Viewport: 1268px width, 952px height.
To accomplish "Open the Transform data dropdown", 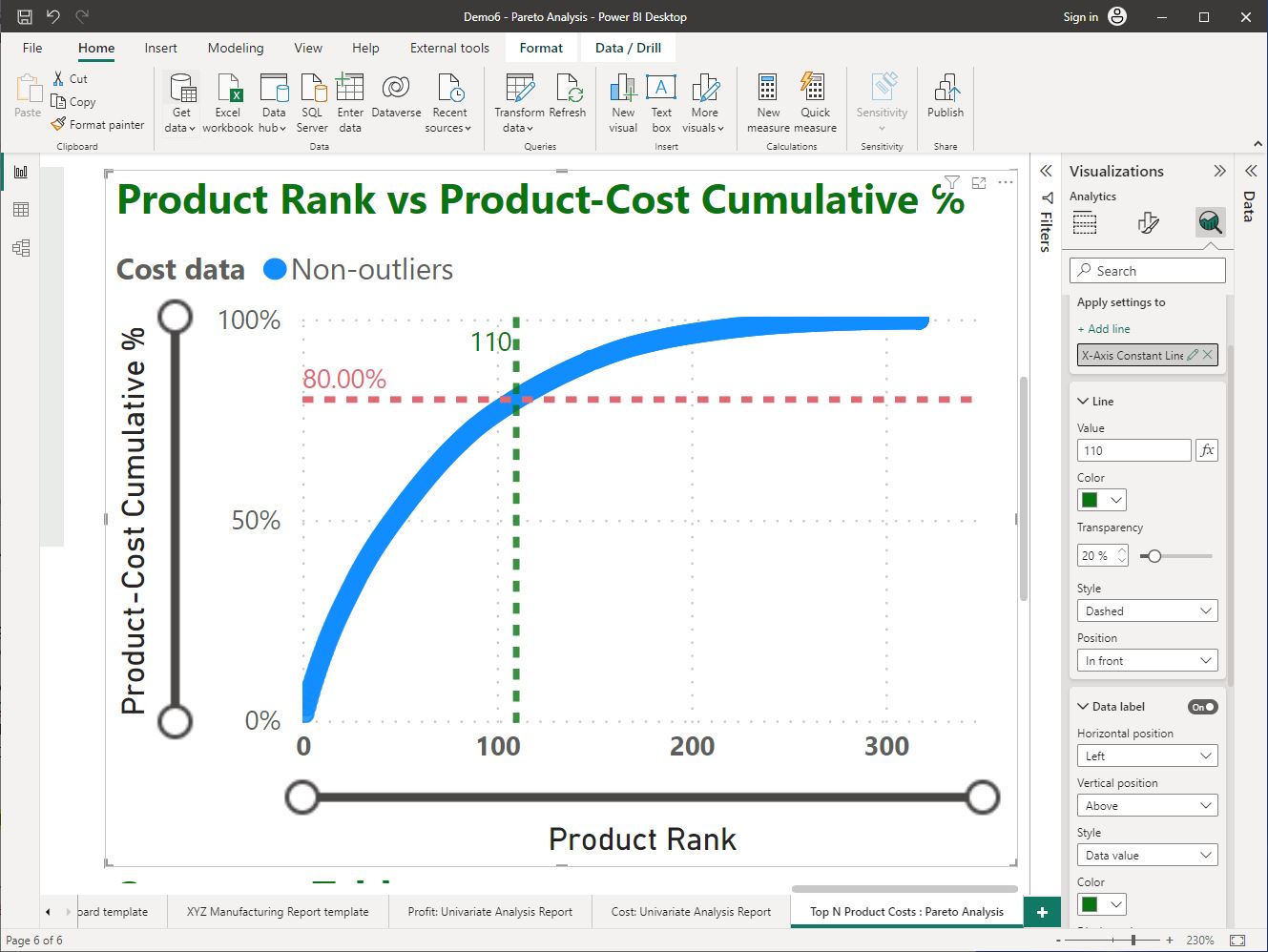I will [518, 128].
